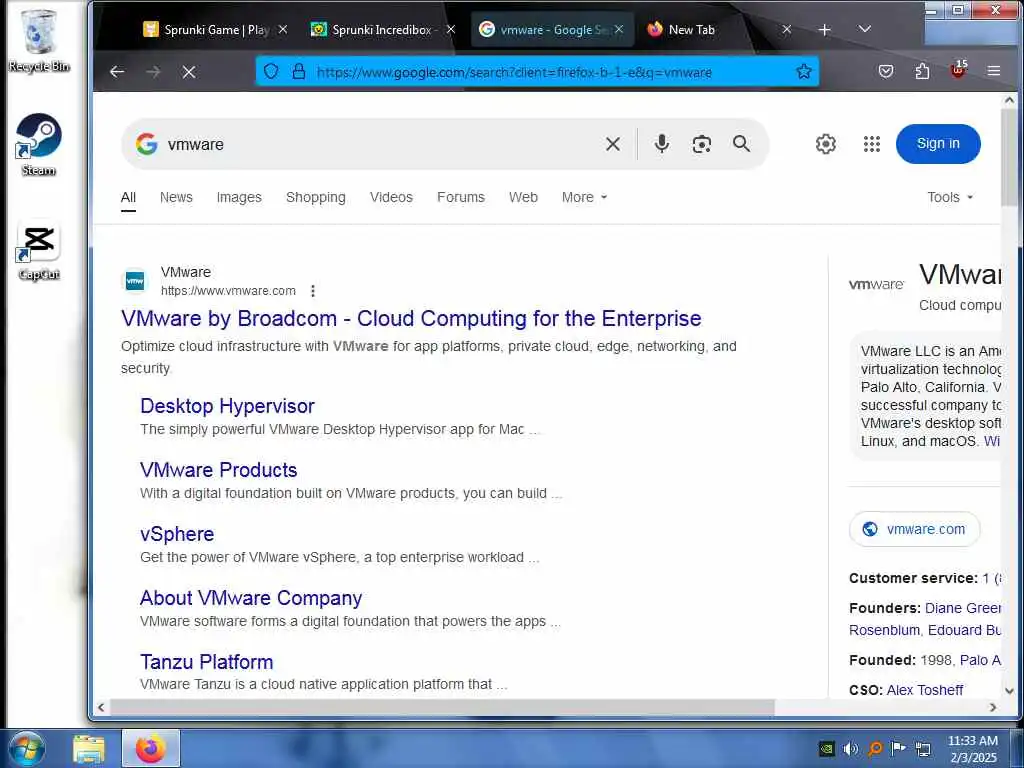
Task: Search by image with the camera icon
Action: tap(701, 144)
